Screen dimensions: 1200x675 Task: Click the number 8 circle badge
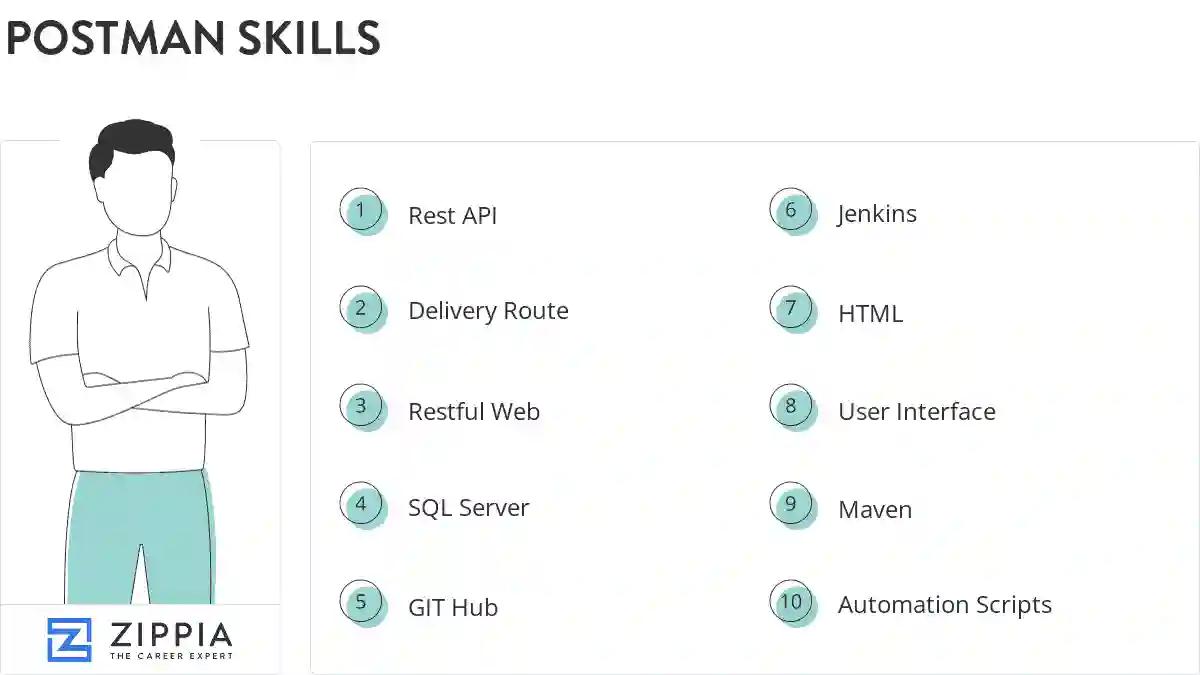coord(791,407)
